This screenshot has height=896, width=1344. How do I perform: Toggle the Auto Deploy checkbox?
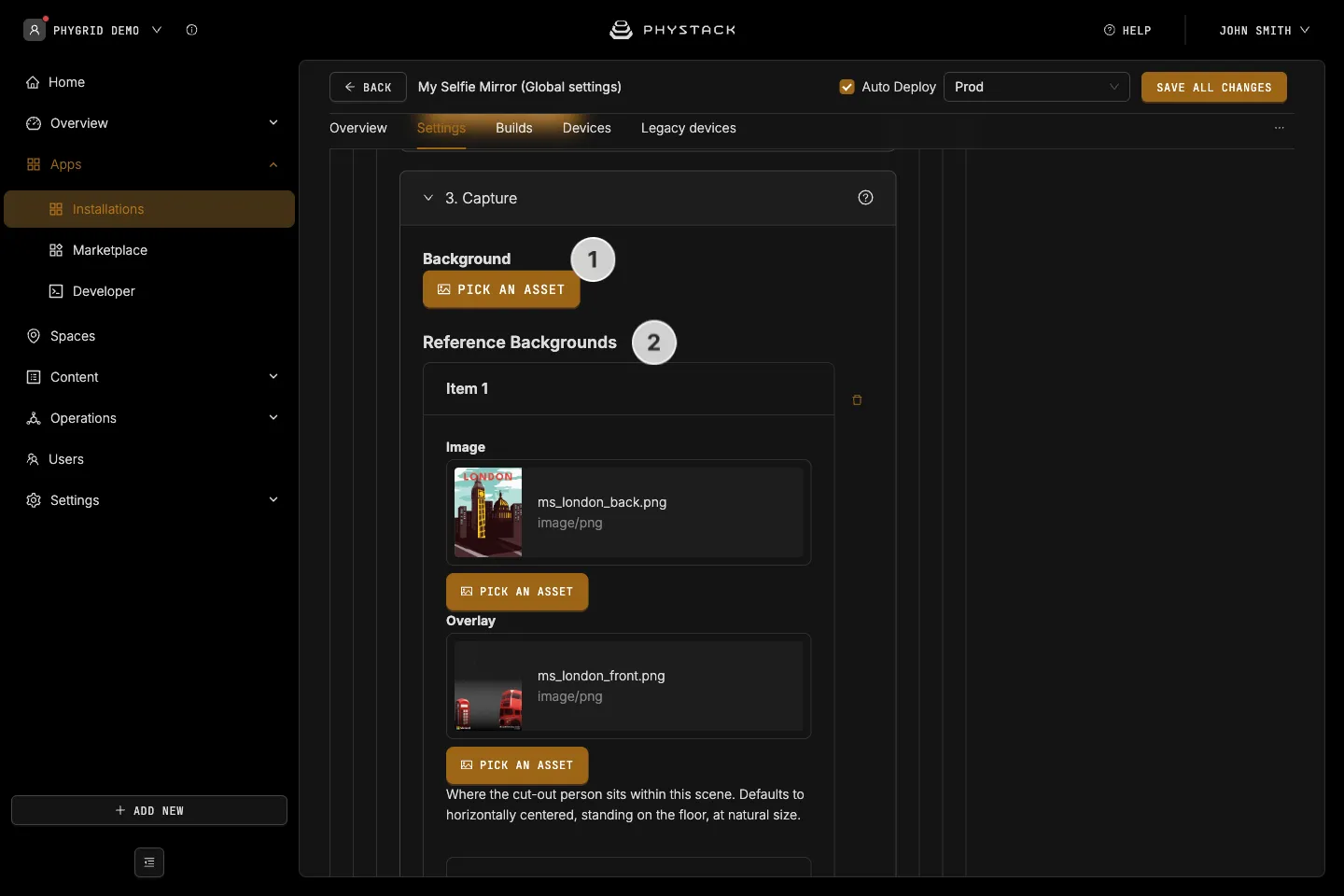(847, 87)
